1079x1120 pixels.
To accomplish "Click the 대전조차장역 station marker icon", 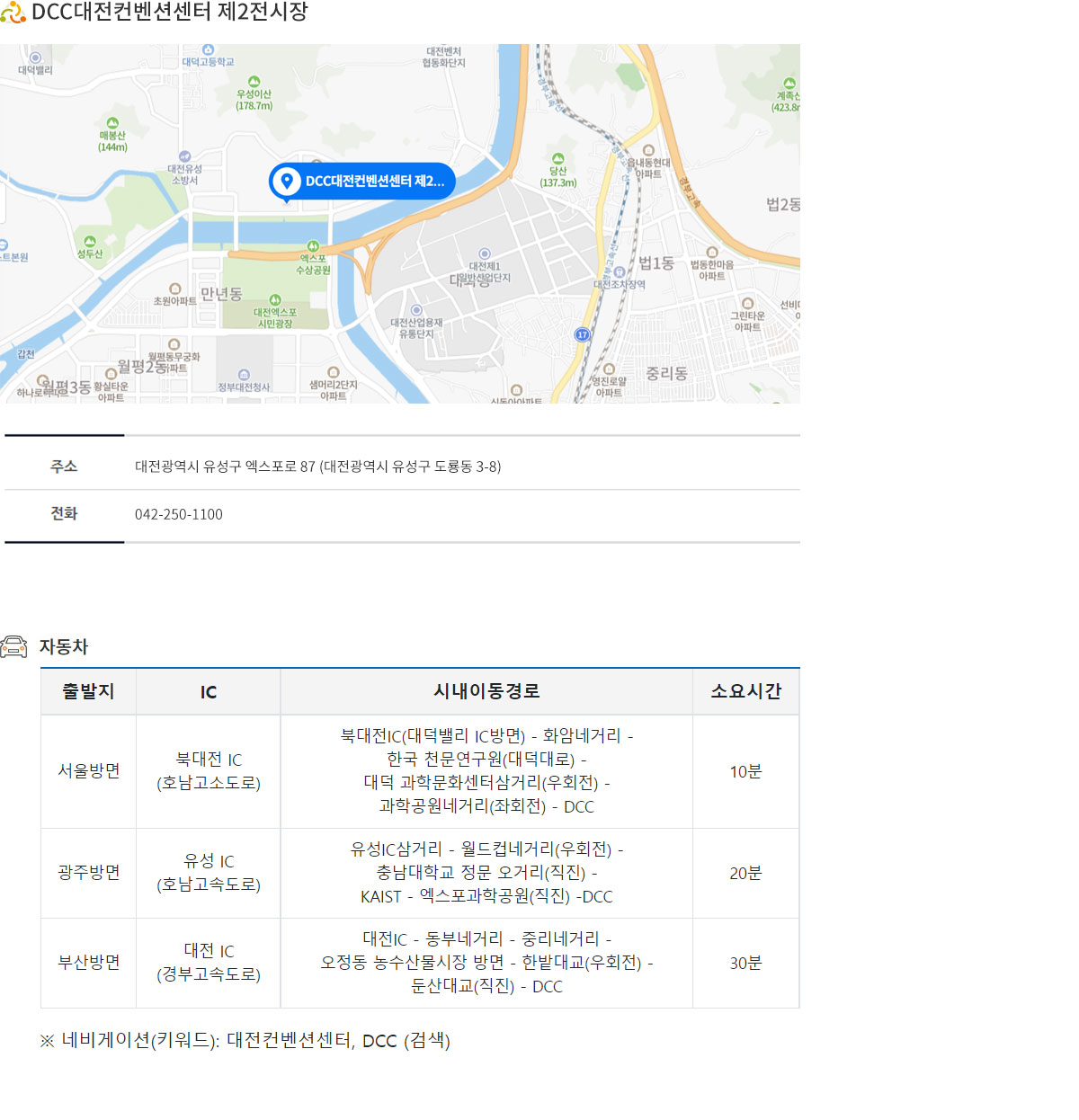I will point(620,272).
